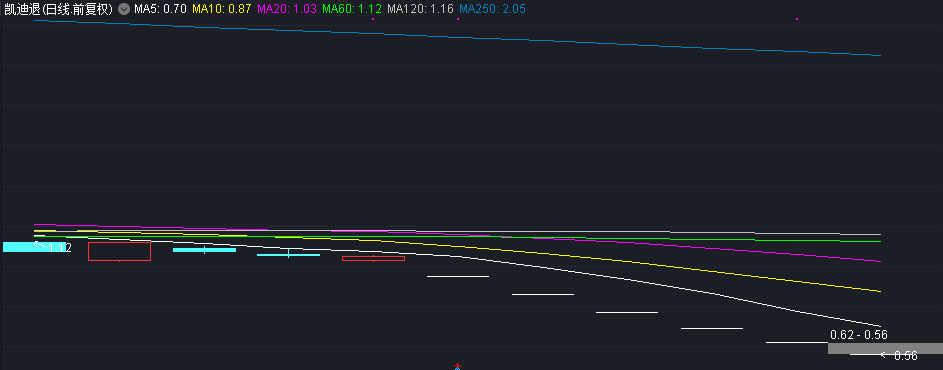The height and width of the screenshot is (370, 943).
Task: Click the red diamond event marker at chart bottom
Action: (x=457, y=366)
